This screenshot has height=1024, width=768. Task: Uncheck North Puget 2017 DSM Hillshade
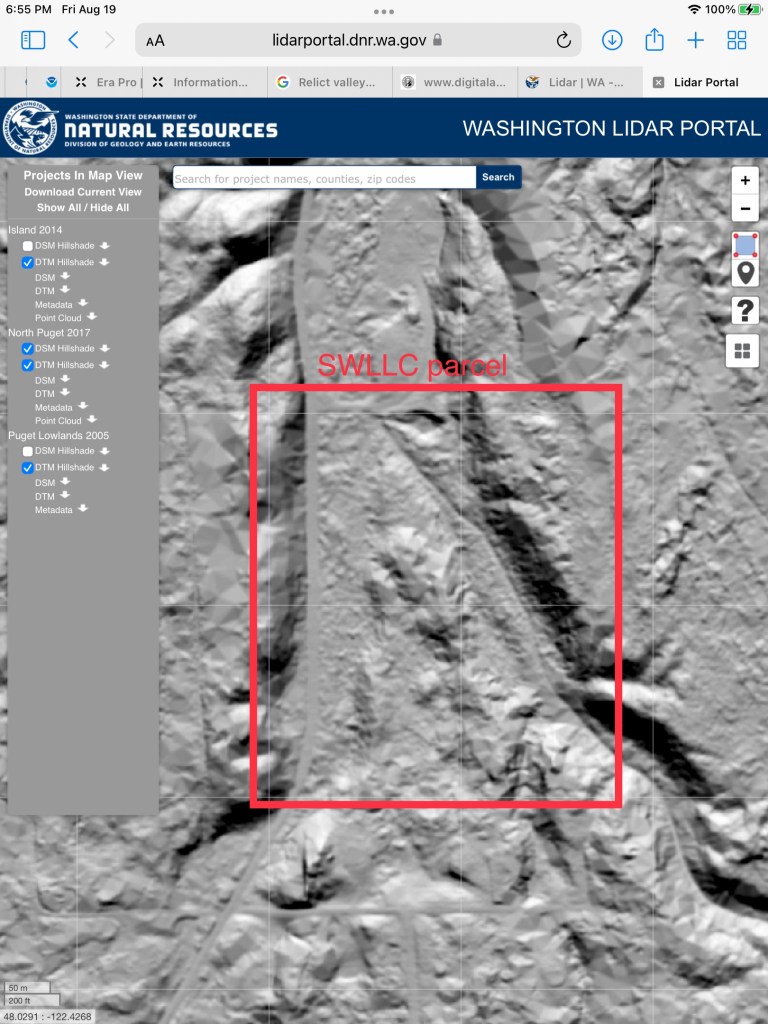(x=28, y=349)
